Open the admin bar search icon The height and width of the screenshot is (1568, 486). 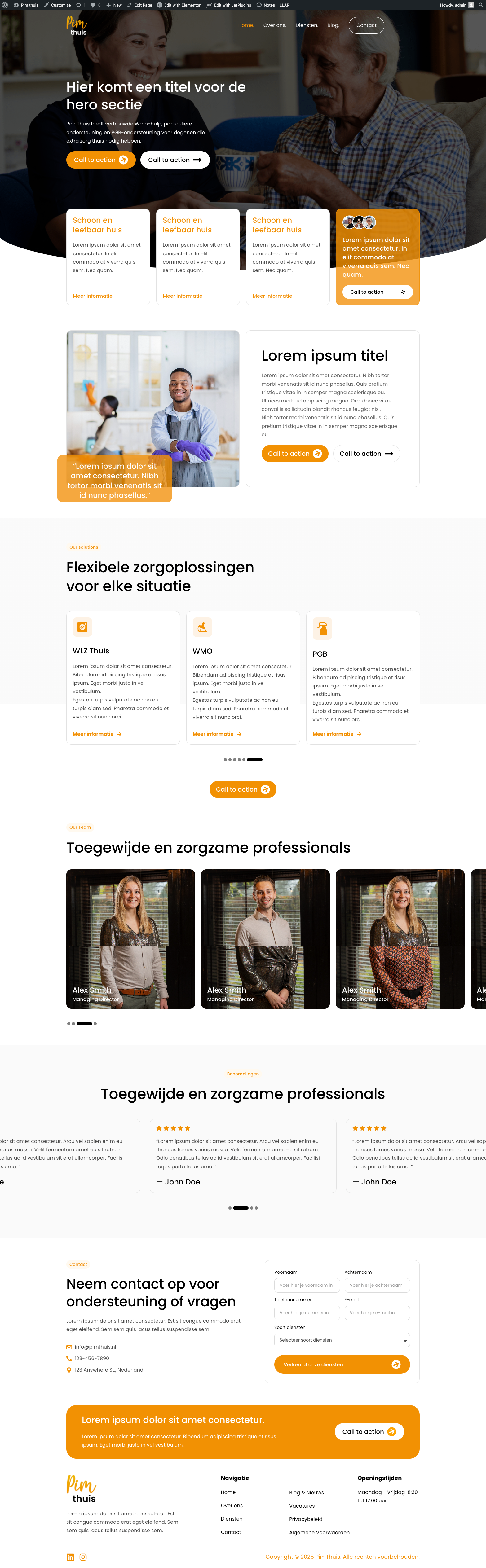coord(480,5)
